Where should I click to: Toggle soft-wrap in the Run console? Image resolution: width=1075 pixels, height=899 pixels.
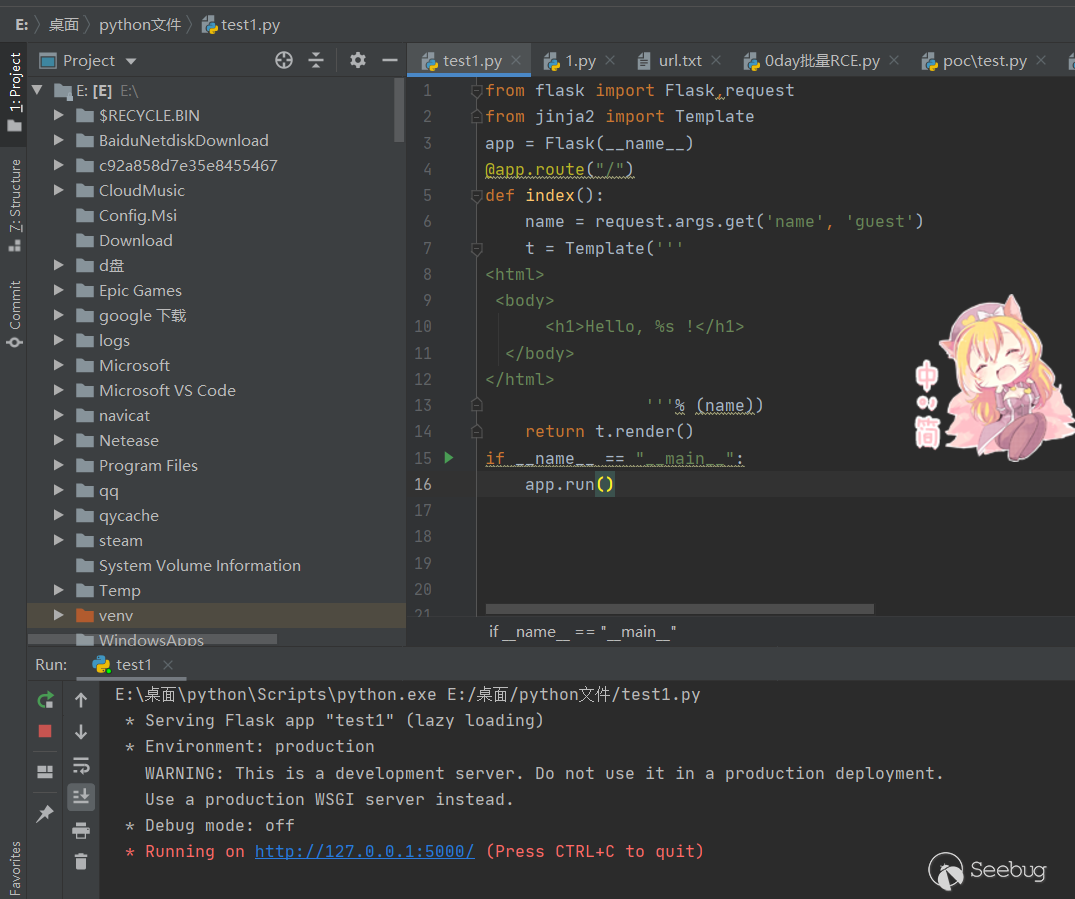(81, 766)
